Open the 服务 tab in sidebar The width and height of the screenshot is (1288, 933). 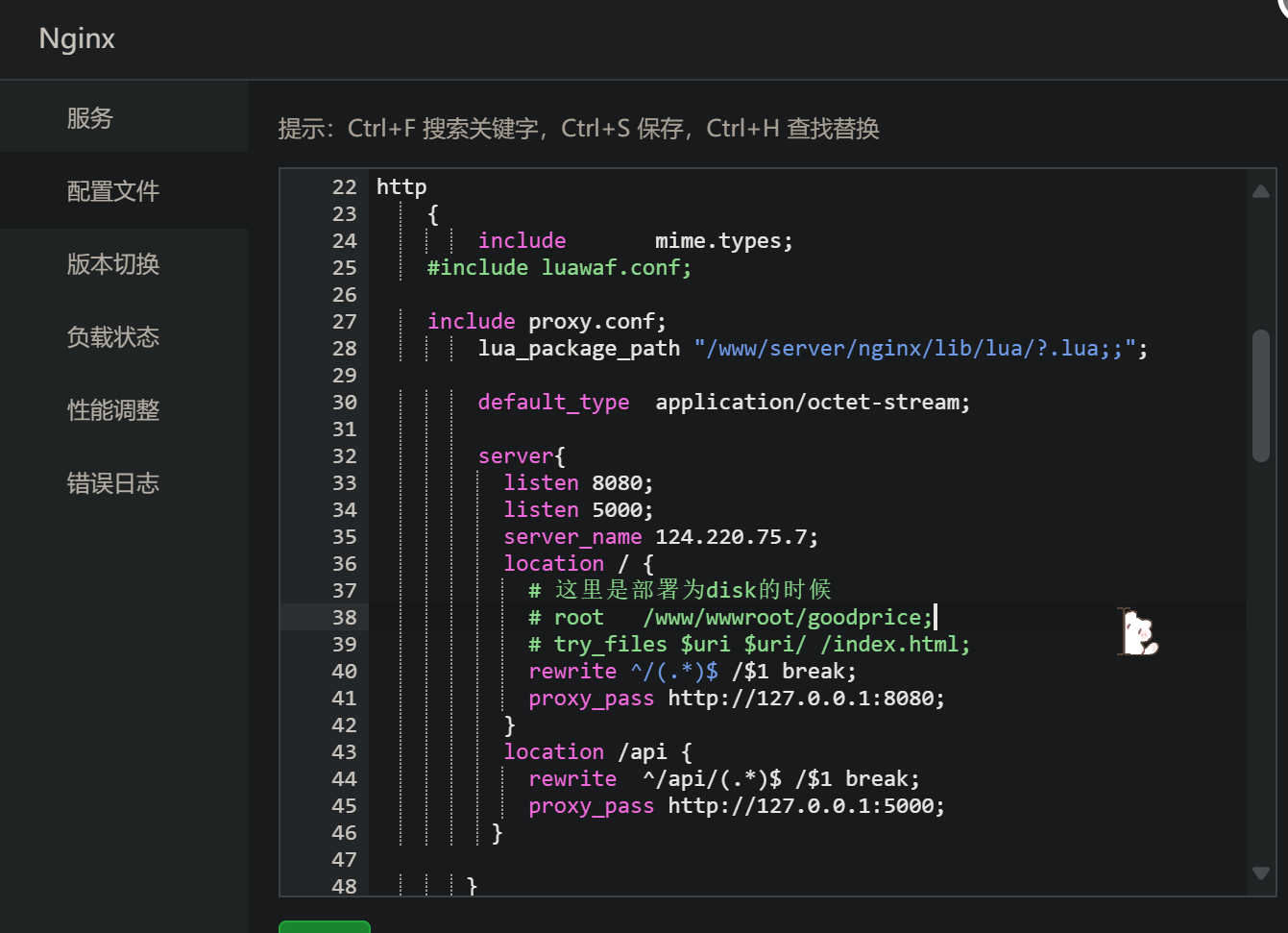pyautogui.click(x=90, y=118)
